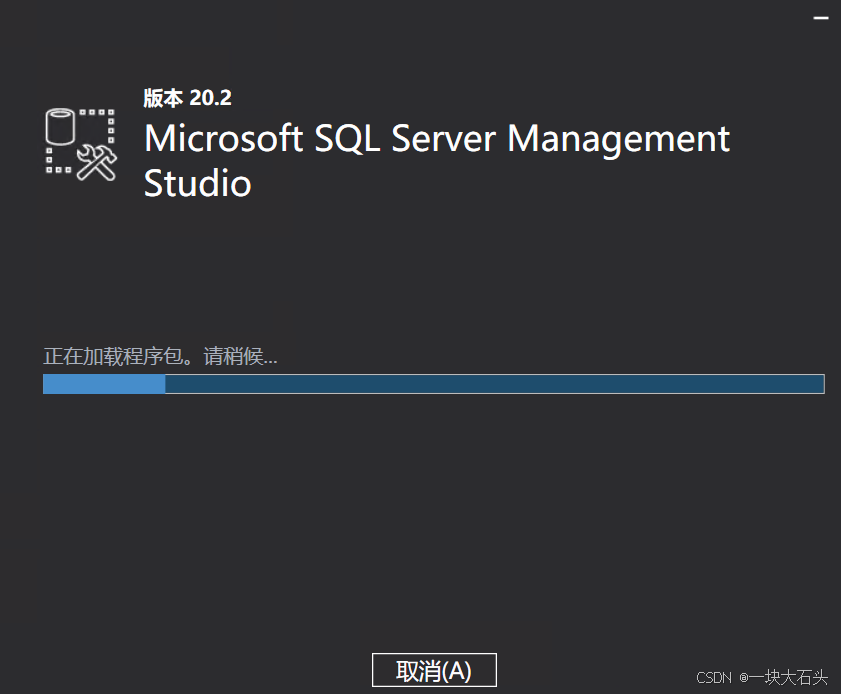
Task: Click the 版本 20.2 version label
Action: click(187, 98)
